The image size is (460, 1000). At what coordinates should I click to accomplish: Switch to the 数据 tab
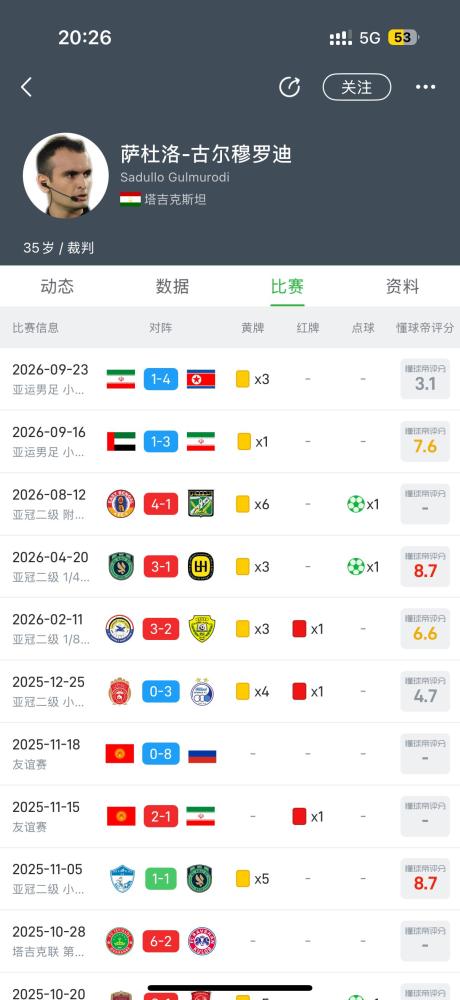coord(172,286)
